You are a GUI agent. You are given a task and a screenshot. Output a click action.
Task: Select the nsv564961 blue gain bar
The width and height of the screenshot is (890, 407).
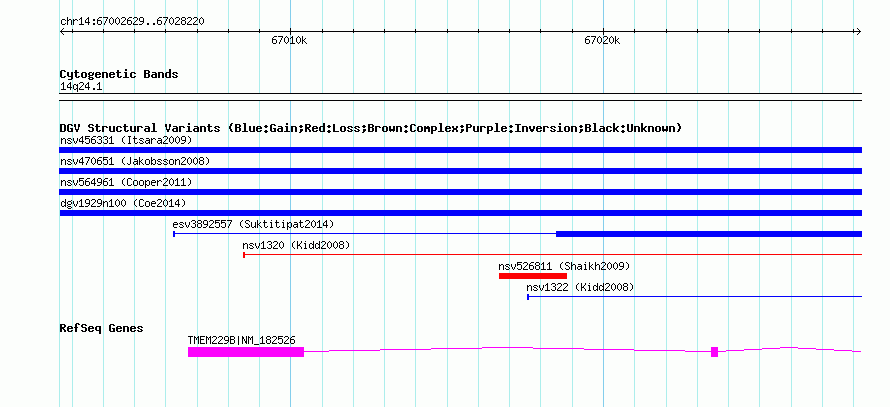click(x=461, y=192)
